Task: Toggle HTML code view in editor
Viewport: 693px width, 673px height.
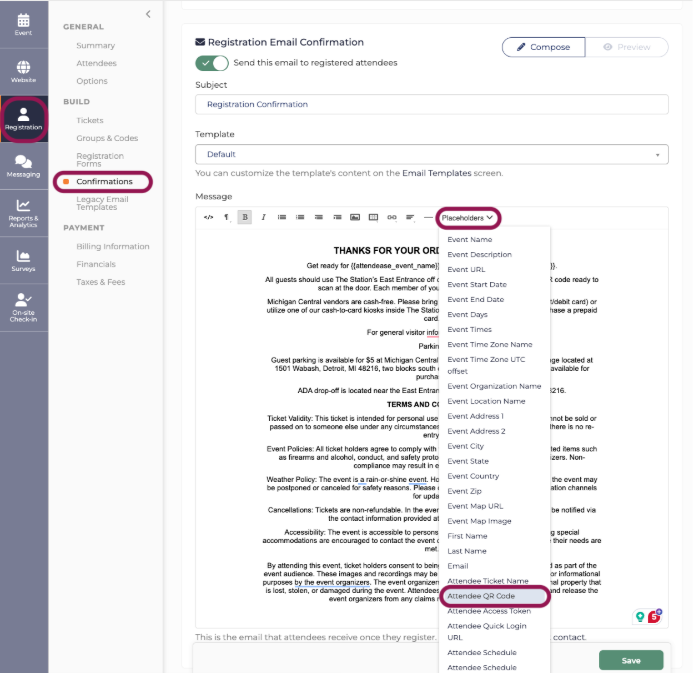Action: click(209, 217)
